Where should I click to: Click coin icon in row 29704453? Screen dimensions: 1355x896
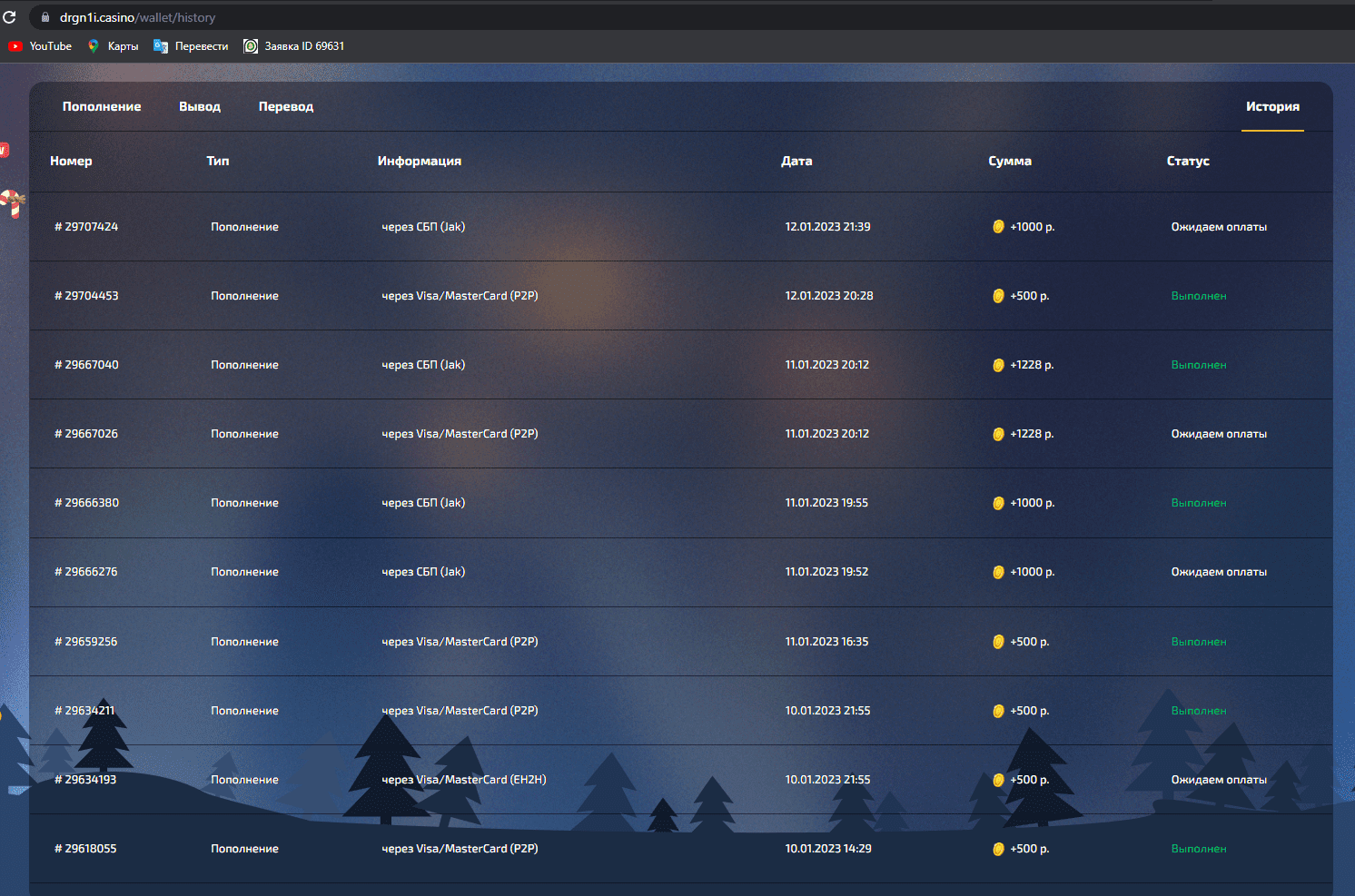point(998,296)
